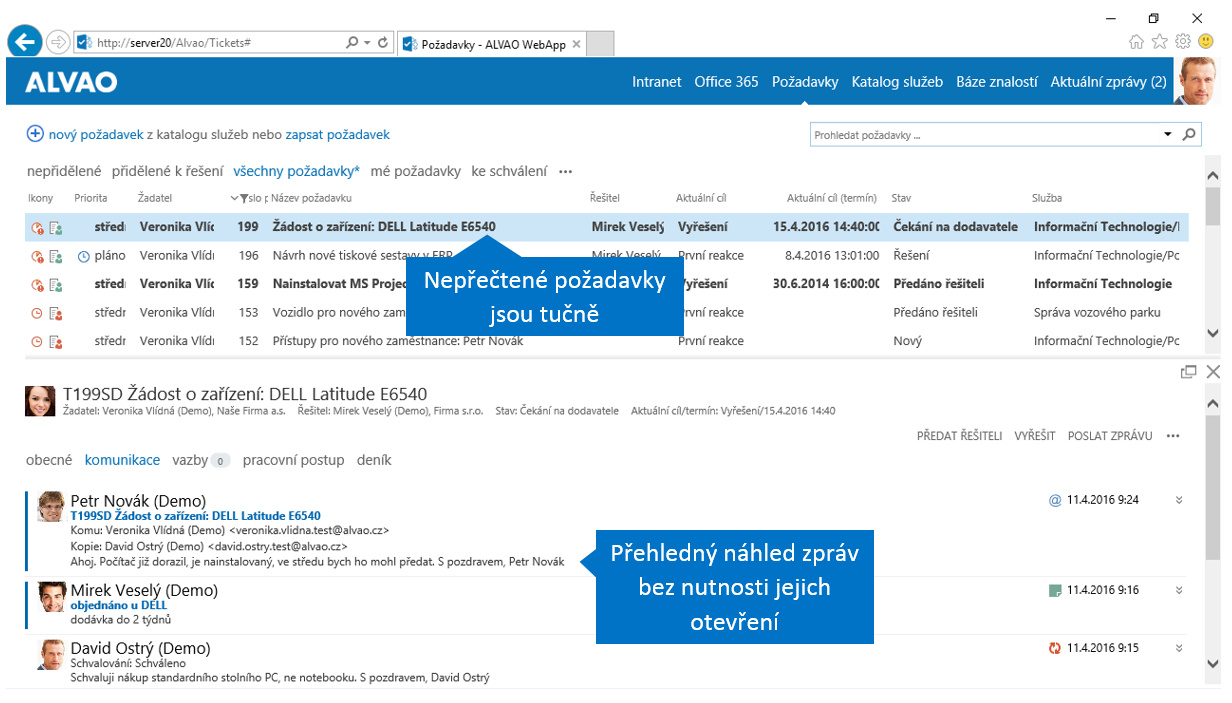Image resolution: width=1232 pixels, height=703 pixels.
Task: Click planned clock icon in row 196
Action: point(83,256)
